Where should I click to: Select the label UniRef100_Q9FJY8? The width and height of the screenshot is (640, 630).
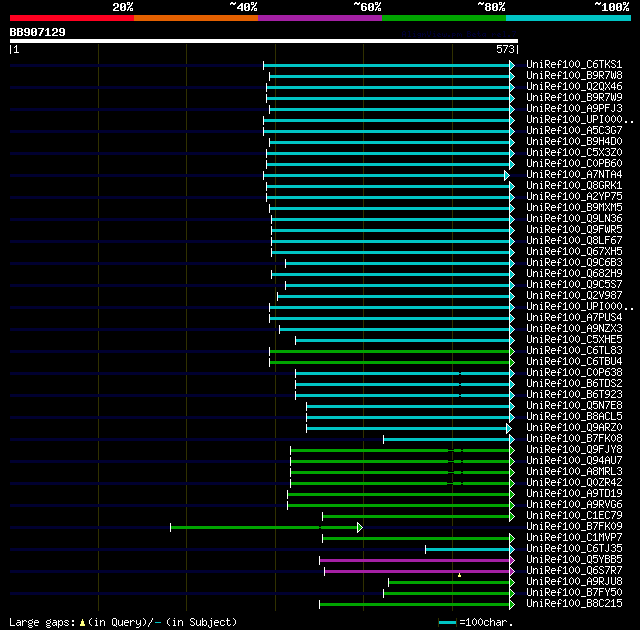pyautogui.click(x=574, y=450)
